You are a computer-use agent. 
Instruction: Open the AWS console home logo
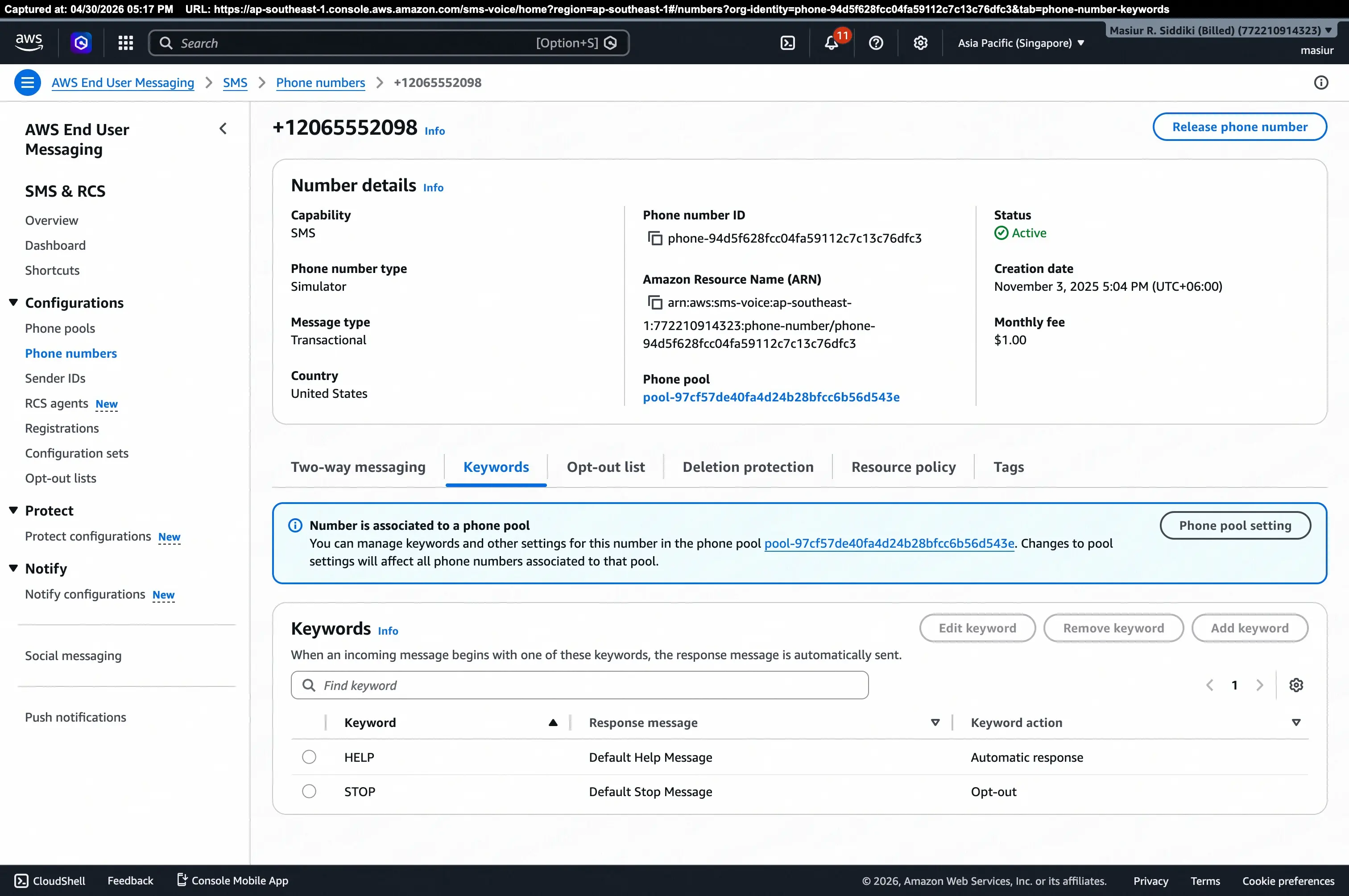[x=29, y=43]
